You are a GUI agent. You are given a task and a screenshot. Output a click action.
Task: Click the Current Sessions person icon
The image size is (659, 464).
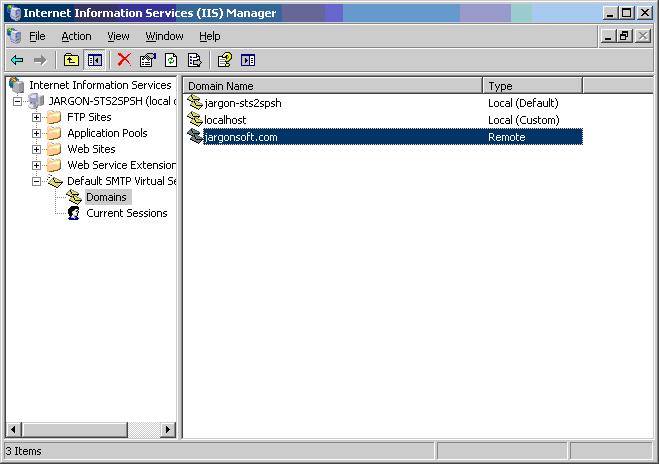pyautogui.click(x=74, y=213)
